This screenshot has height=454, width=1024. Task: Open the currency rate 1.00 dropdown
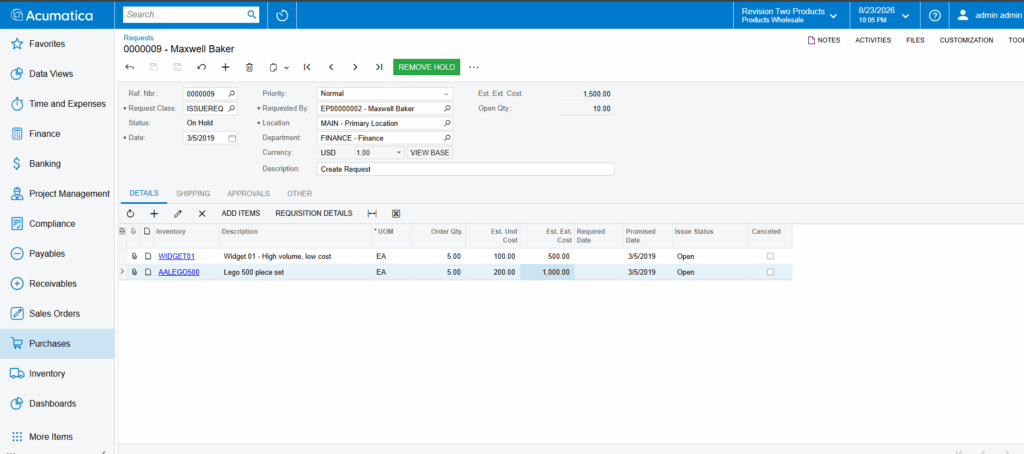[x=400, y=153]
